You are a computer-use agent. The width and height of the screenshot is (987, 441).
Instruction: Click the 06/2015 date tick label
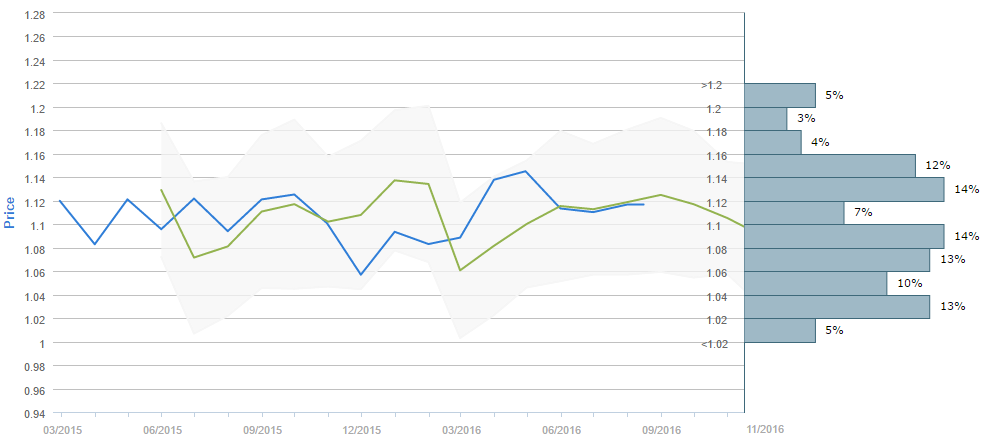click(x=161, y=429)
